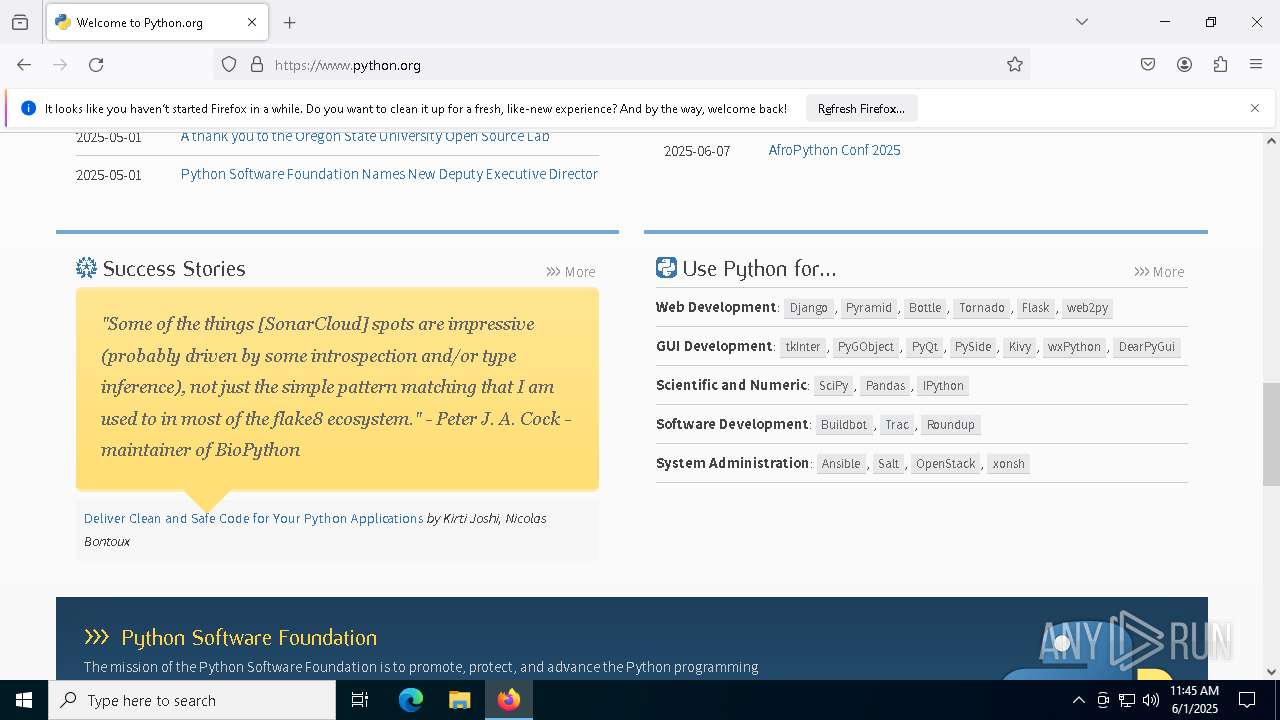Open Firefox account menu icon
The width and height of the screenshot is (1280, 720).
pyautogui.click(x=1184, y=65)
